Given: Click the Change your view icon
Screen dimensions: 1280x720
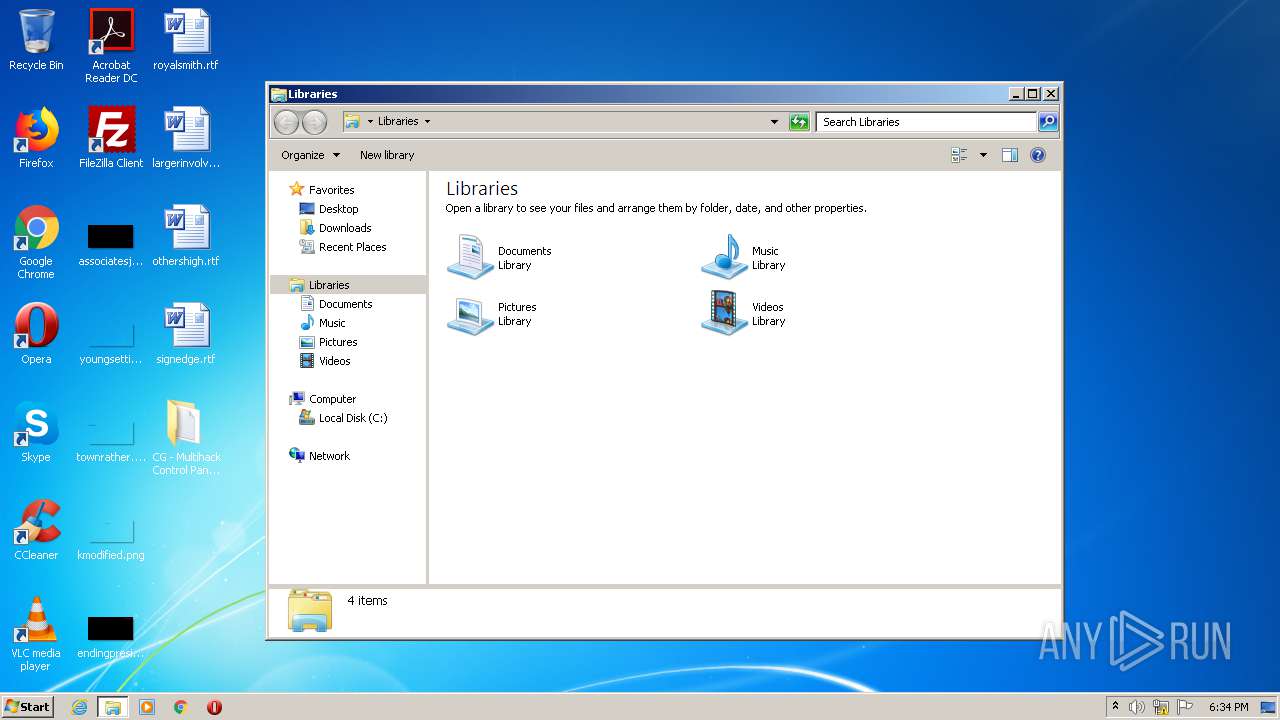Looking at the screenshot, I should coord(959,155).
